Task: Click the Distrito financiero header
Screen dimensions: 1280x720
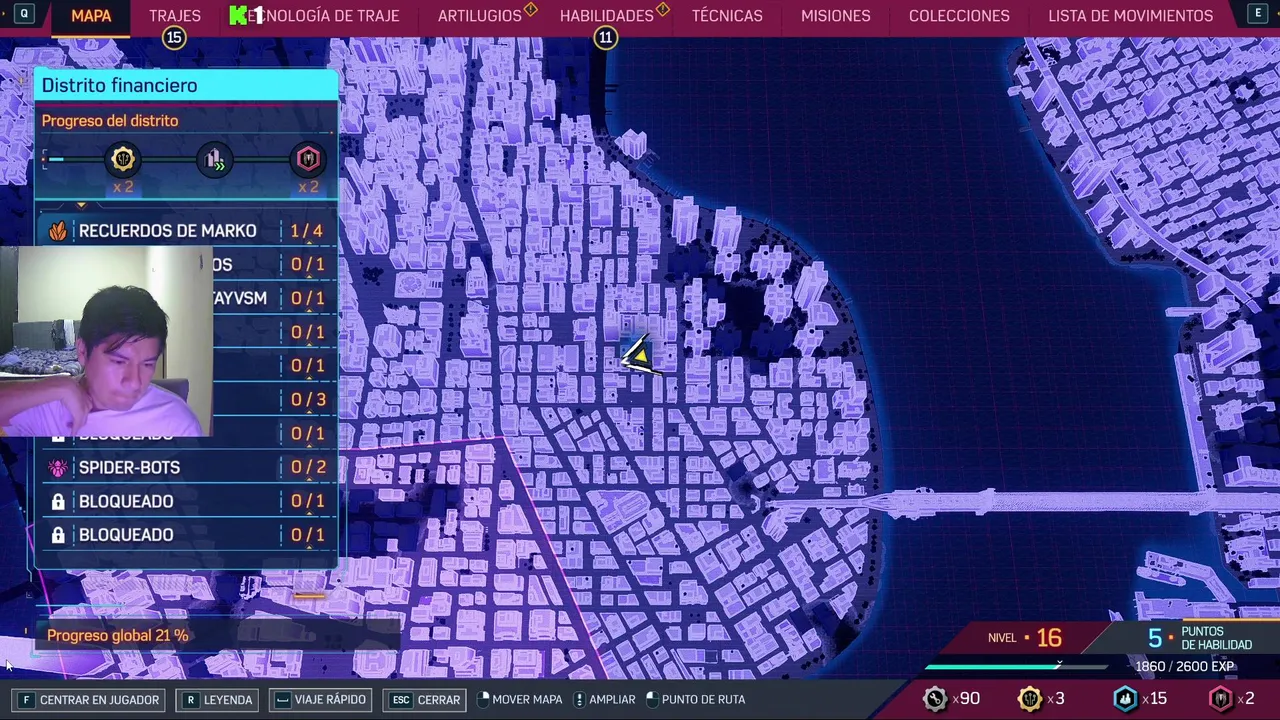Action: (x=186, y=86)
